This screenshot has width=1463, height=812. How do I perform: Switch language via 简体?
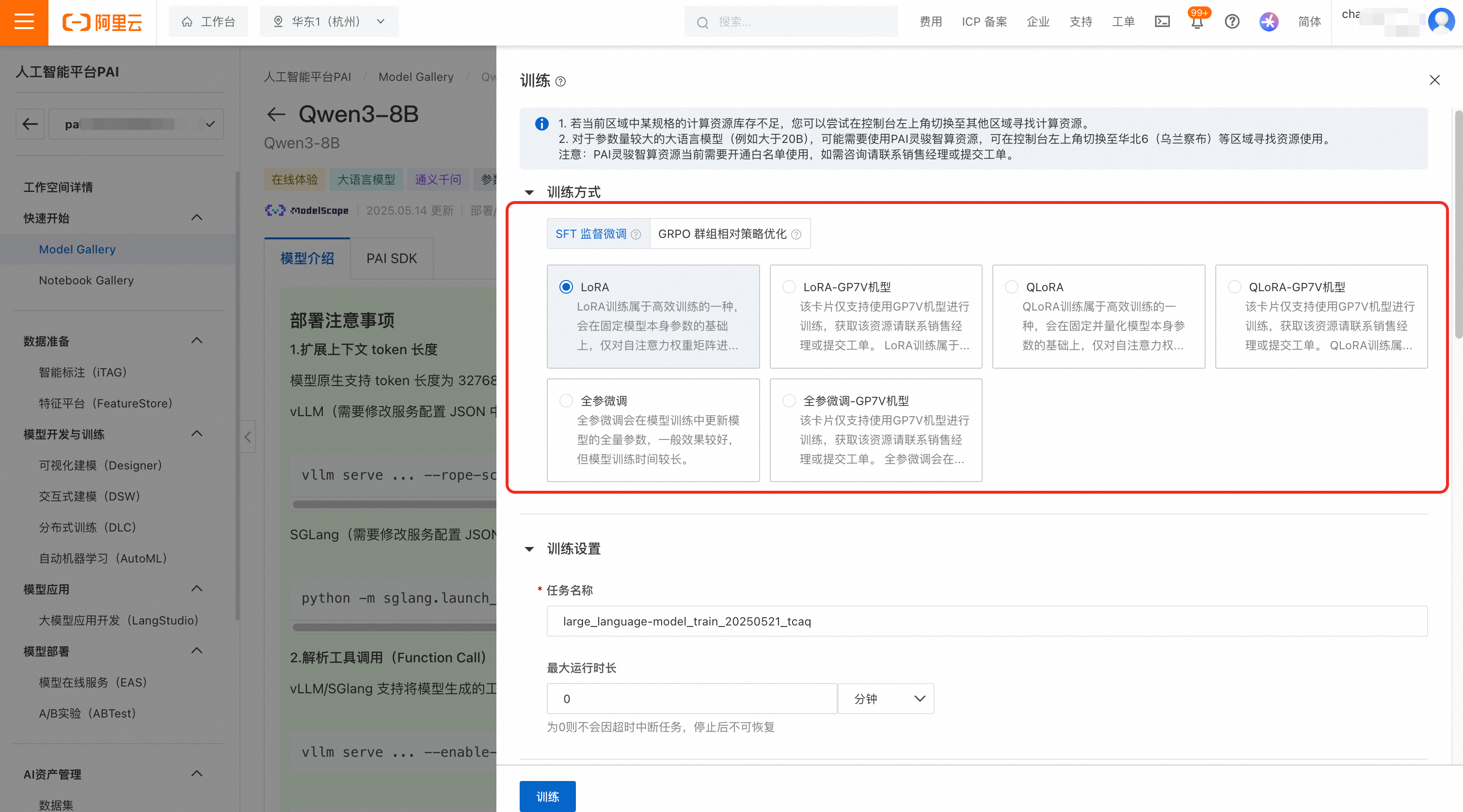click(x=1310, y=22)
